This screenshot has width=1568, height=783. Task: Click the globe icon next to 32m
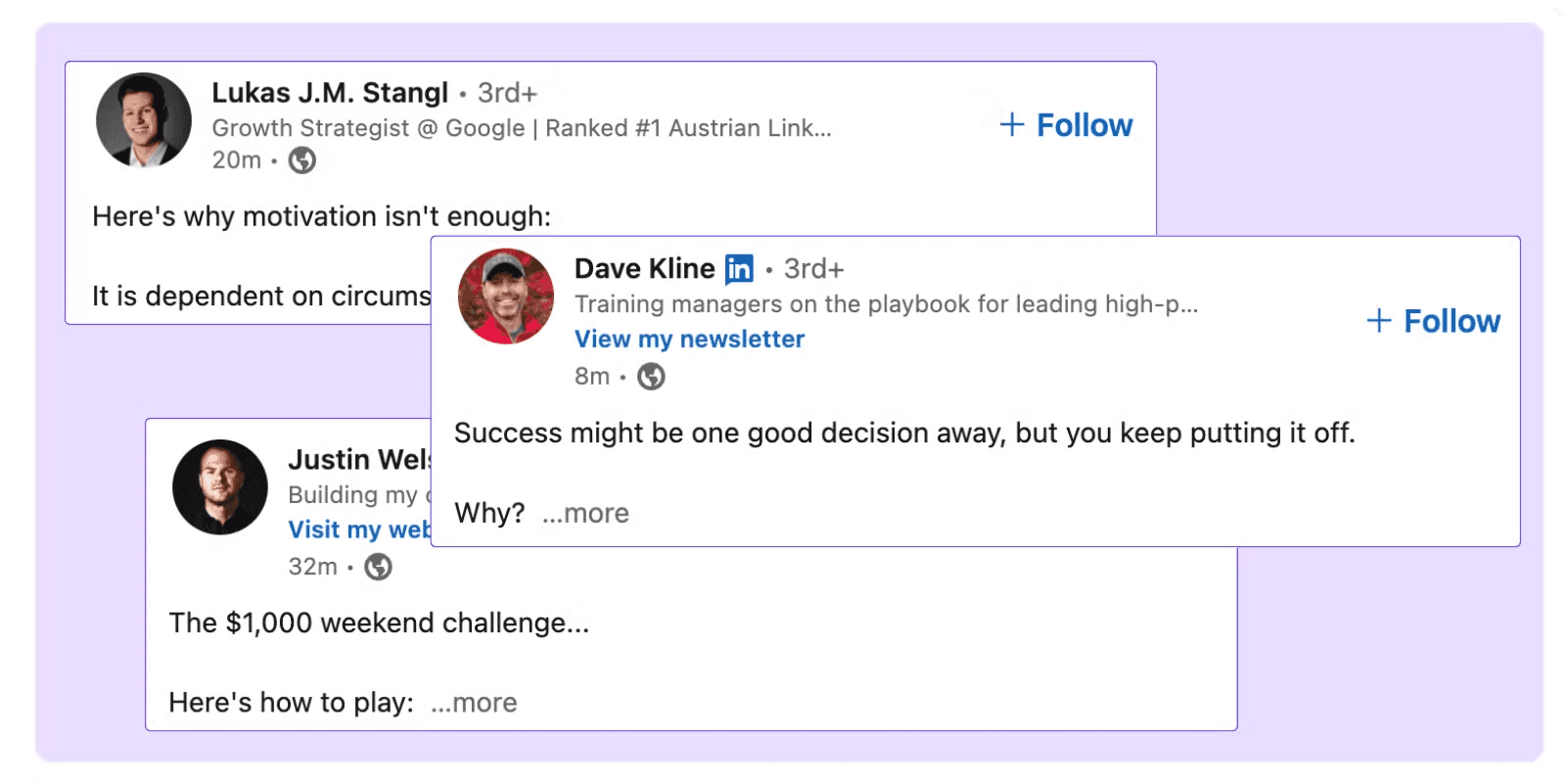378,567
